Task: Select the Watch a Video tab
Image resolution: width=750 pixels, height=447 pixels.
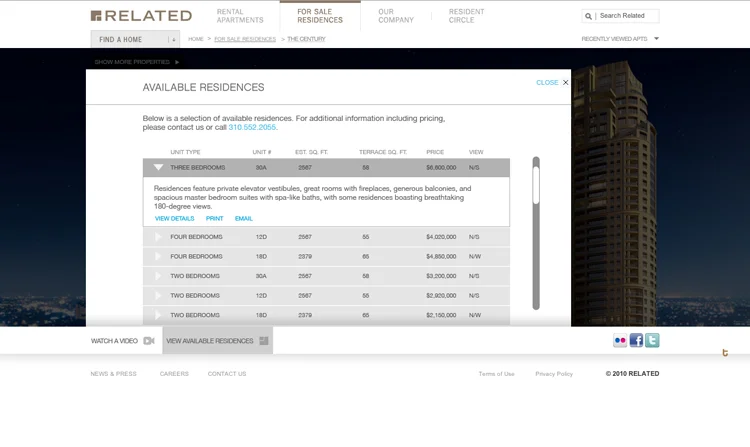Action: 122,341
